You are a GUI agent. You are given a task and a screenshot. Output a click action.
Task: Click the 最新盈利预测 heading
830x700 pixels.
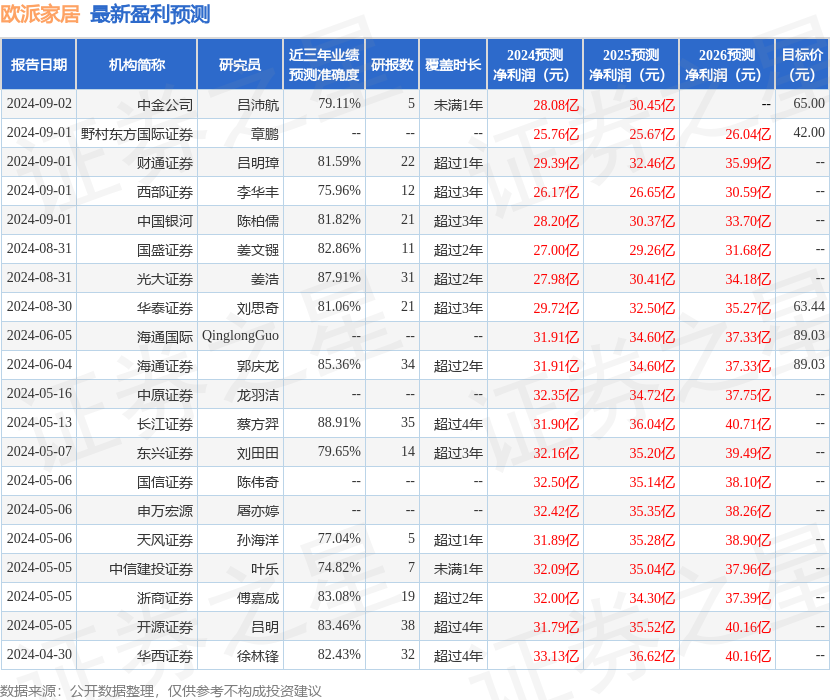tap(150, 14)
